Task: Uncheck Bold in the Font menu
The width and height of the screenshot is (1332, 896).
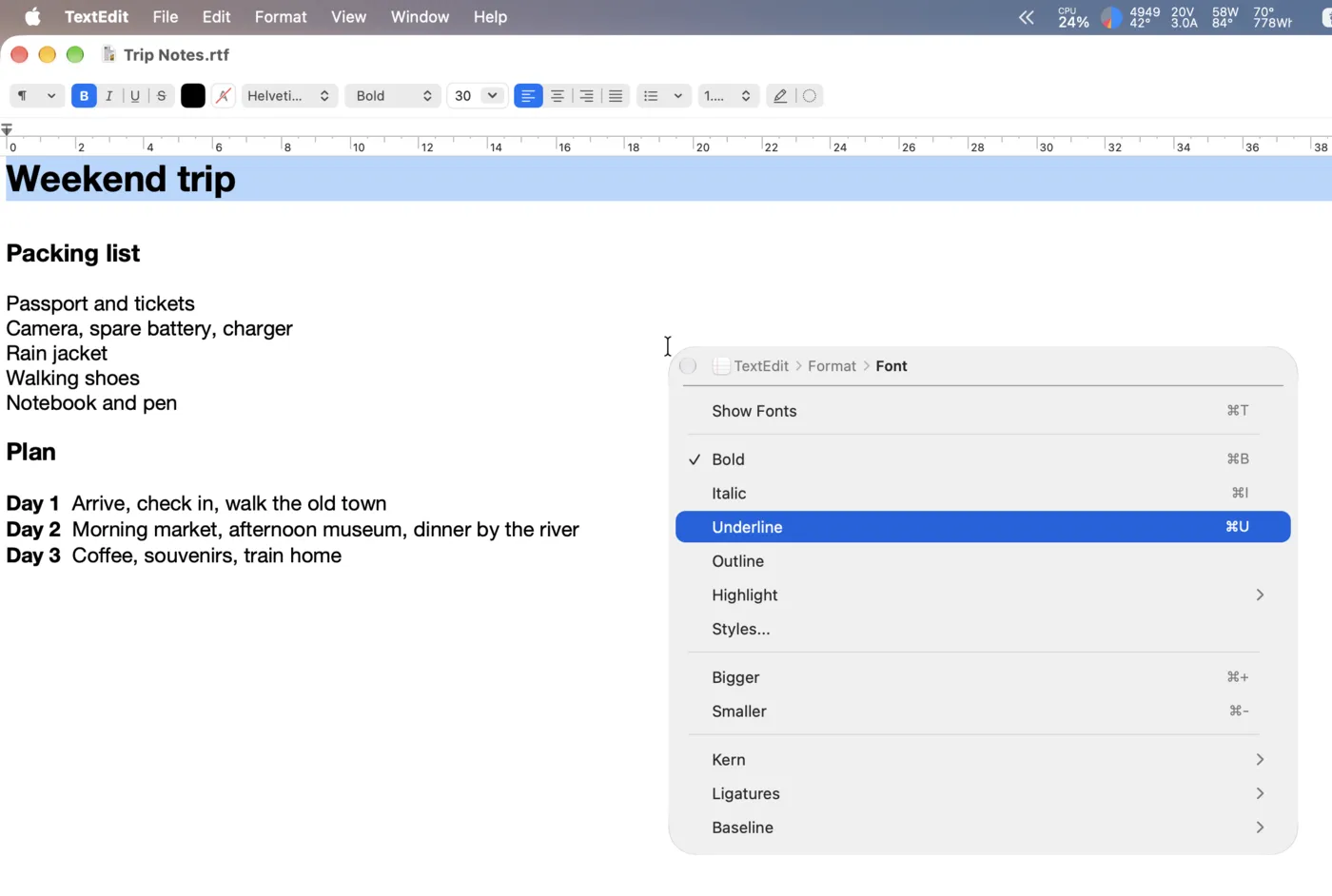Action: tap(983, 459)
